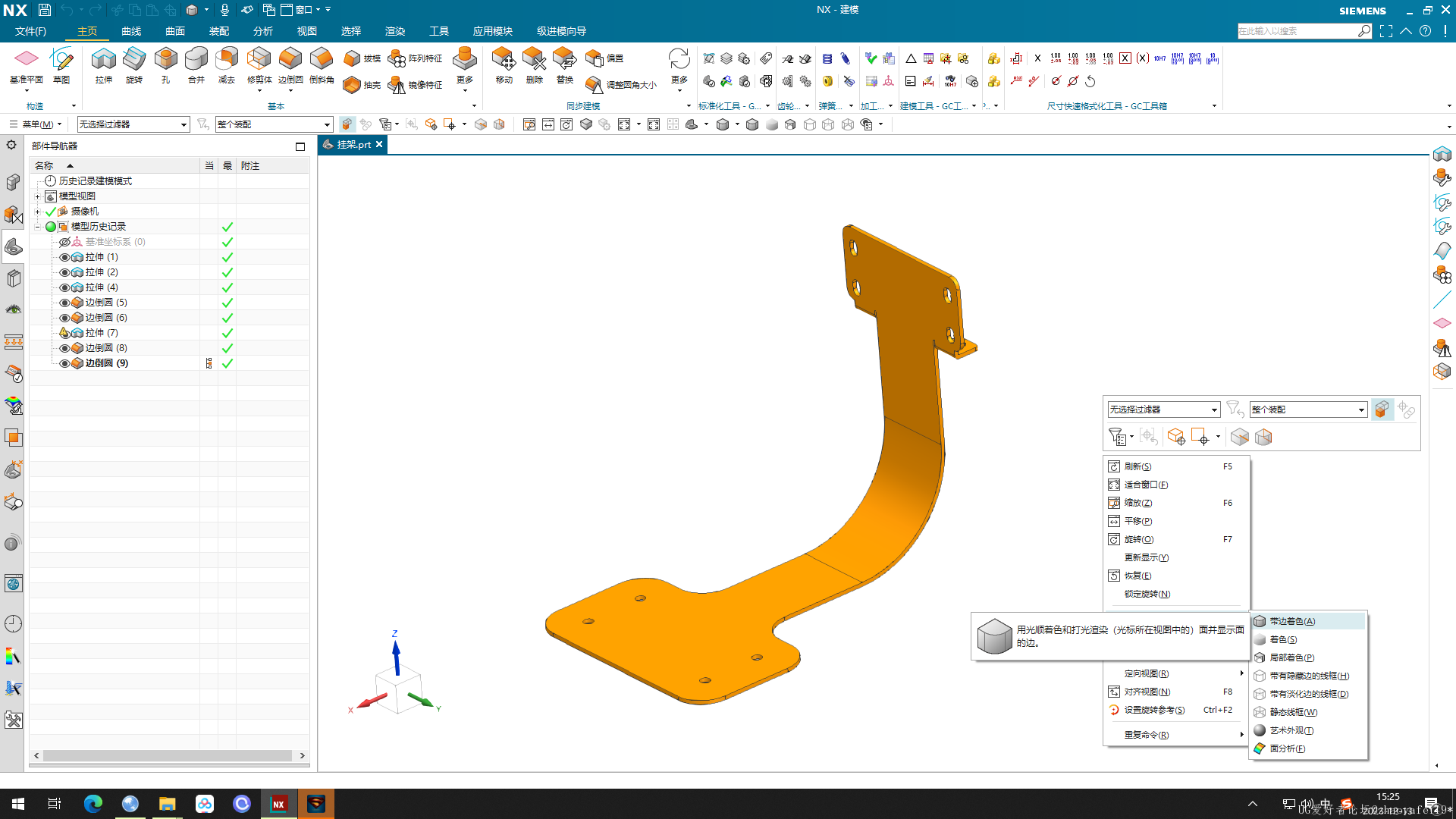The image size is (1456, 819).
Task: Select the 倒斜角 (Chamfer) tool
Action: [322, 65]
